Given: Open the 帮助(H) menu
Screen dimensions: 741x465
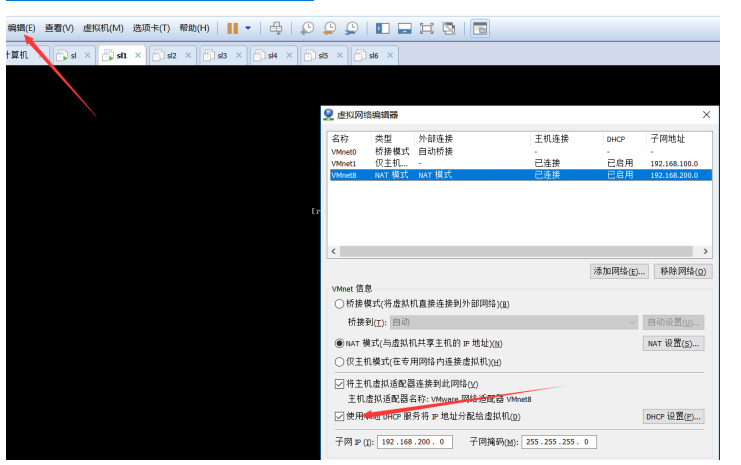Looking at the screenshot, I should coord(194,28).
